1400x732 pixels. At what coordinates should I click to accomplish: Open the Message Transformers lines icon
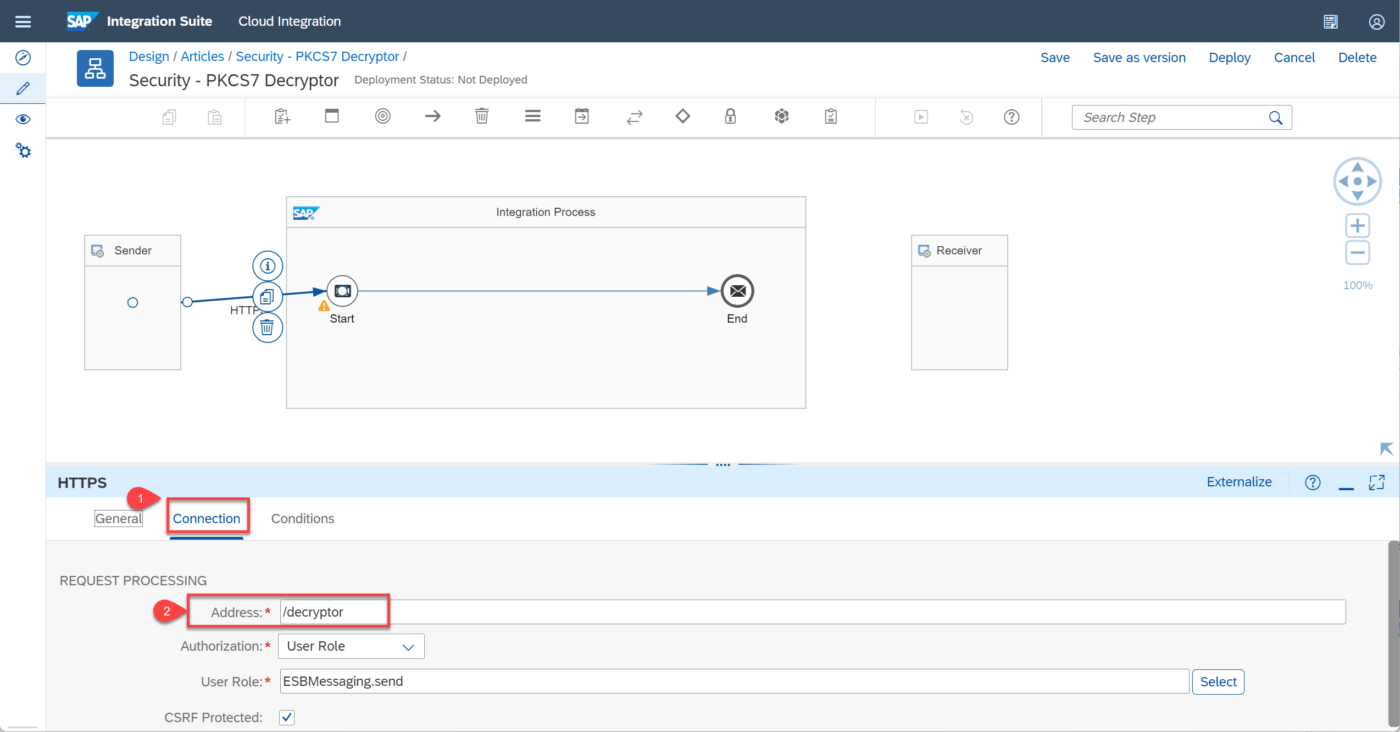click(x=533, y=116)
